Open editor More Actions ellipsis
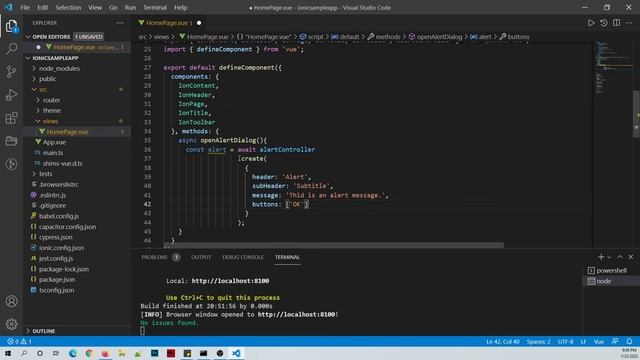Image resolution: width=640 pixels, height=360 pixels. 629,23
